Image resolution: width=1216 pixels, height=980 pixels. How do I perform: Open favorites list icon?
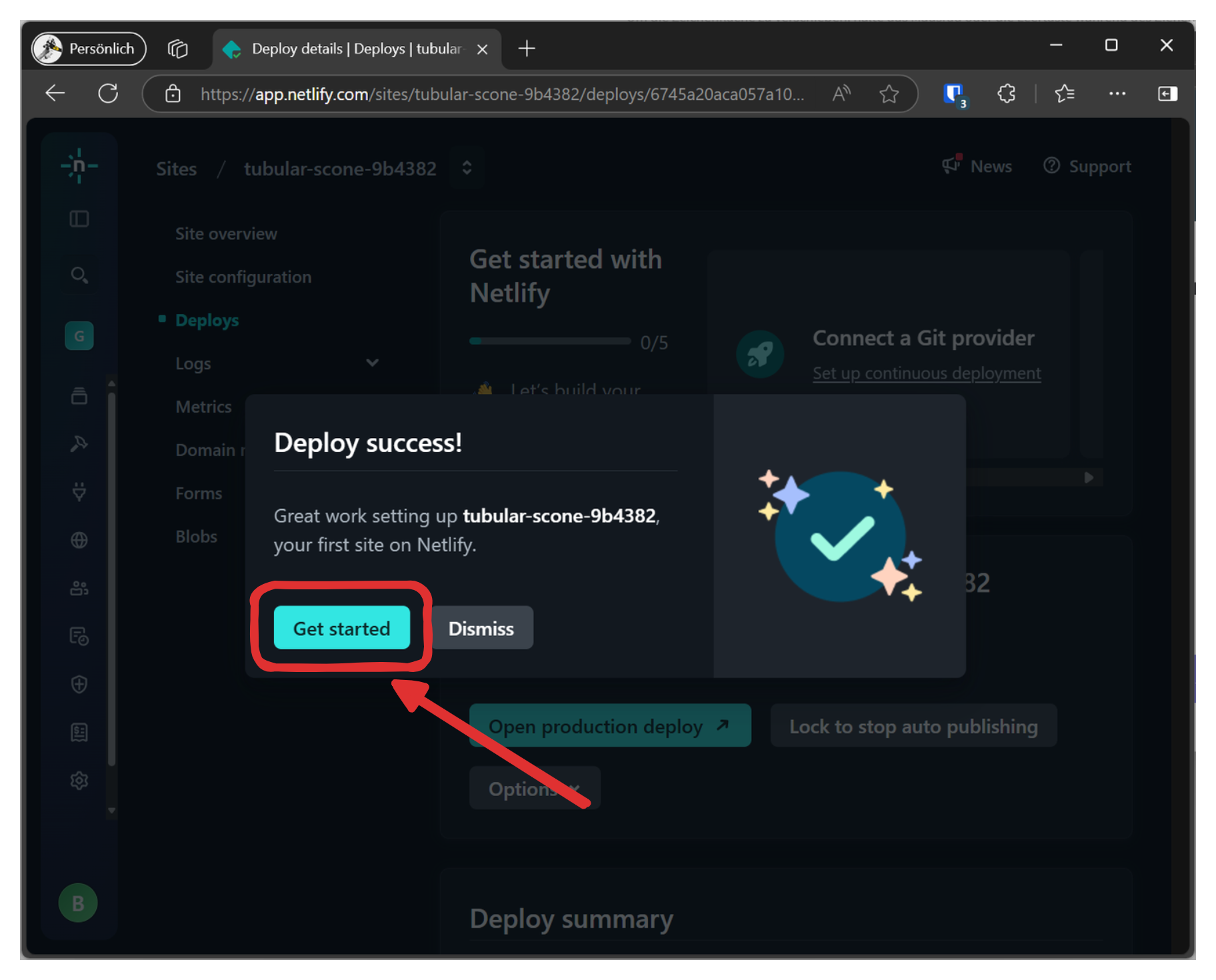point(1065,93)
